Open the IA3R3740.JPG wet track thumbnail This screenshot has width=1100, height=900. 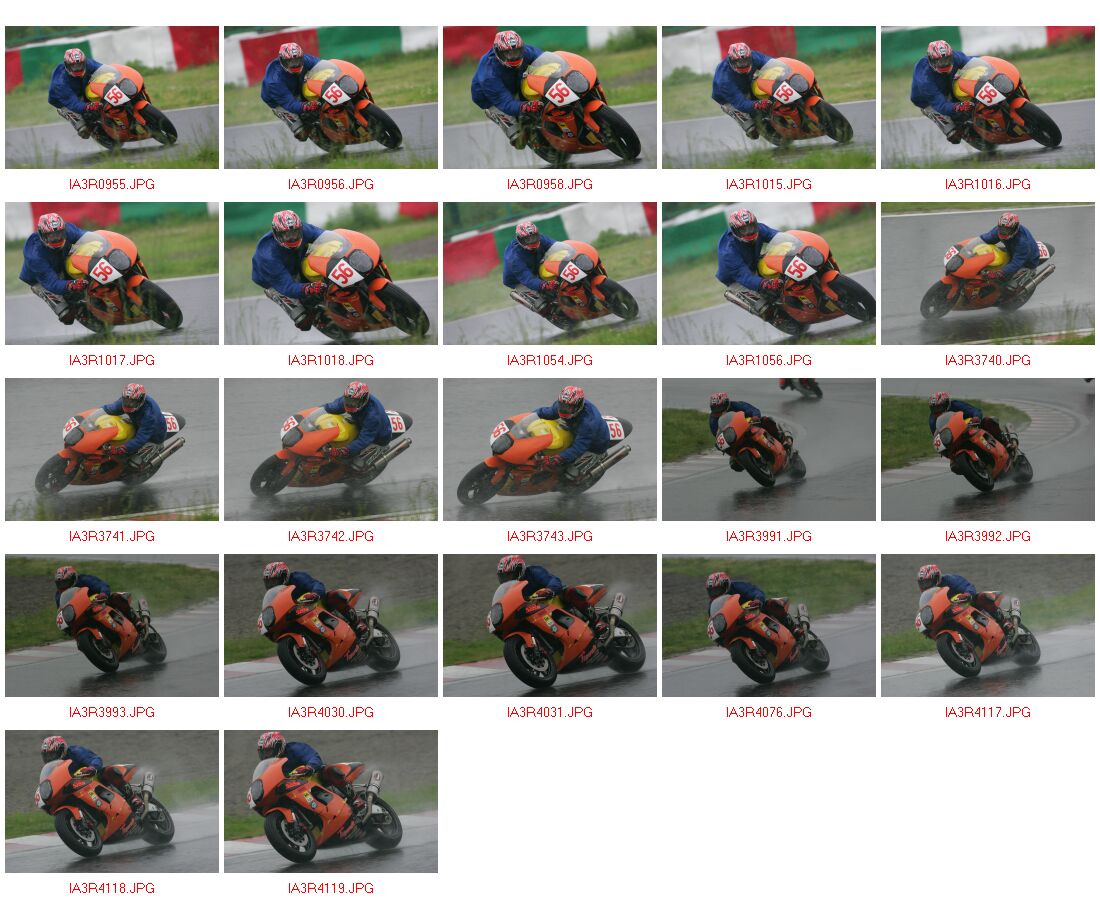pos(988,274)
